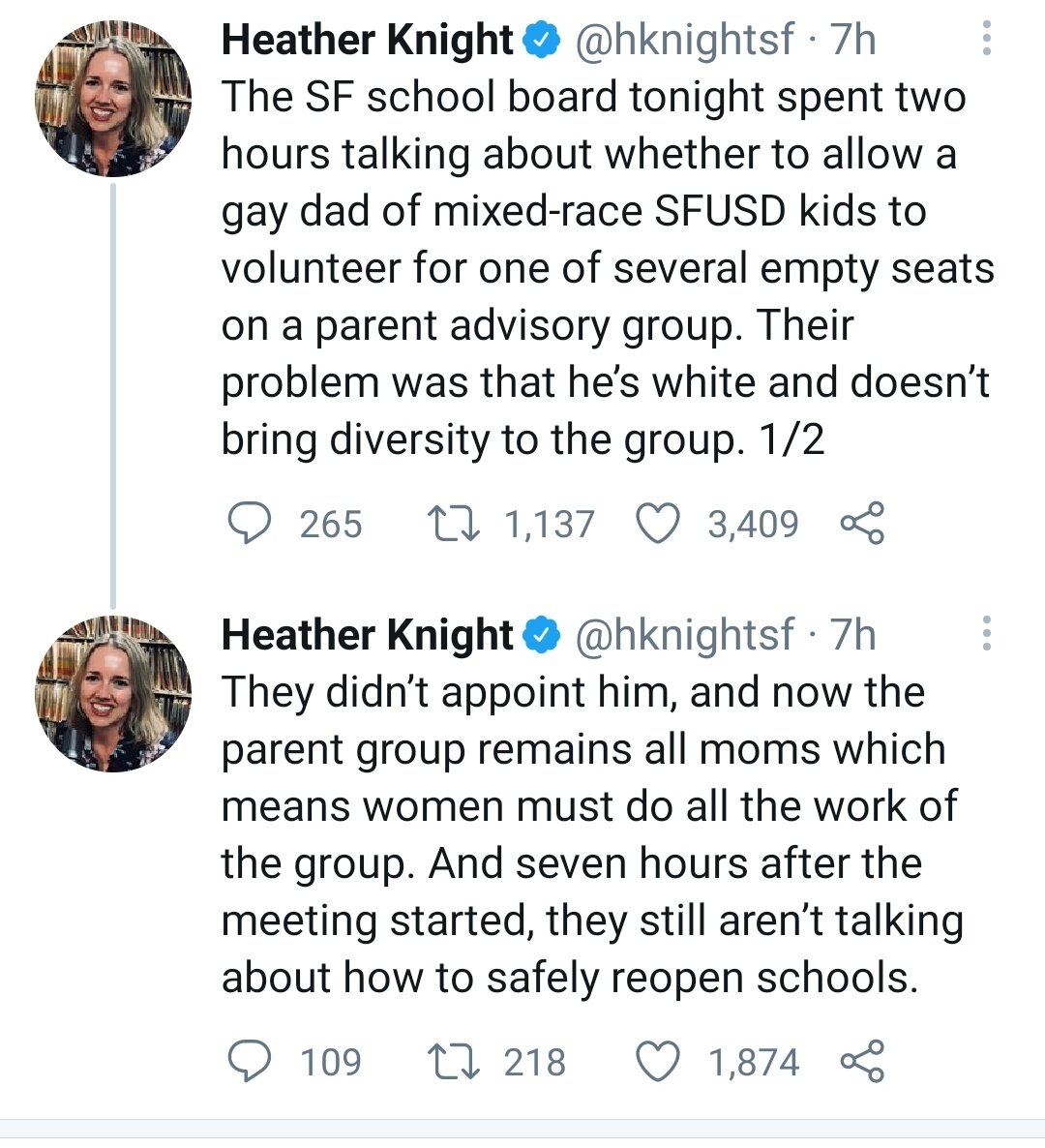Screen dimensions: 1045x1148
Task: Share the second tweet
Action: tap(861, 1061)
